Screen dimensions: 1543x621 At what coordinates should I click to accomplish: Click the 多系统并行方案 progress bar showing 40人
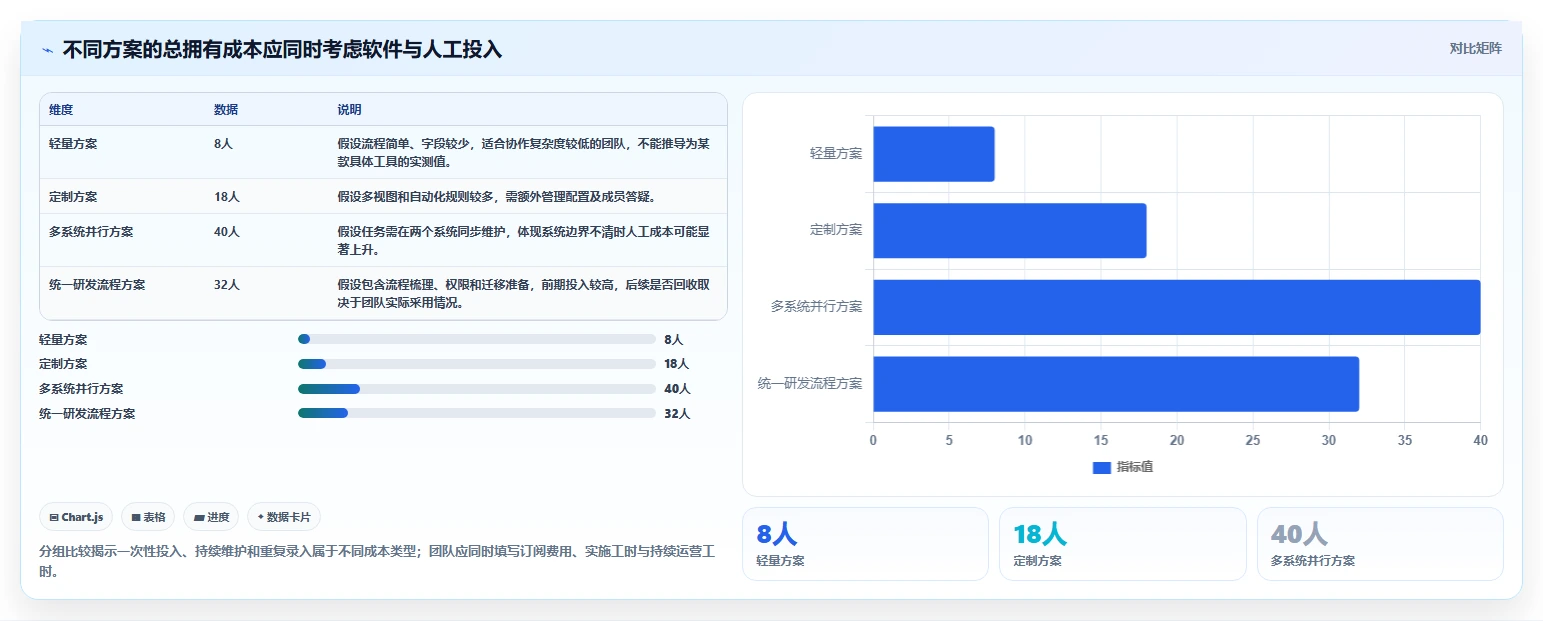(x=477, y=389)
